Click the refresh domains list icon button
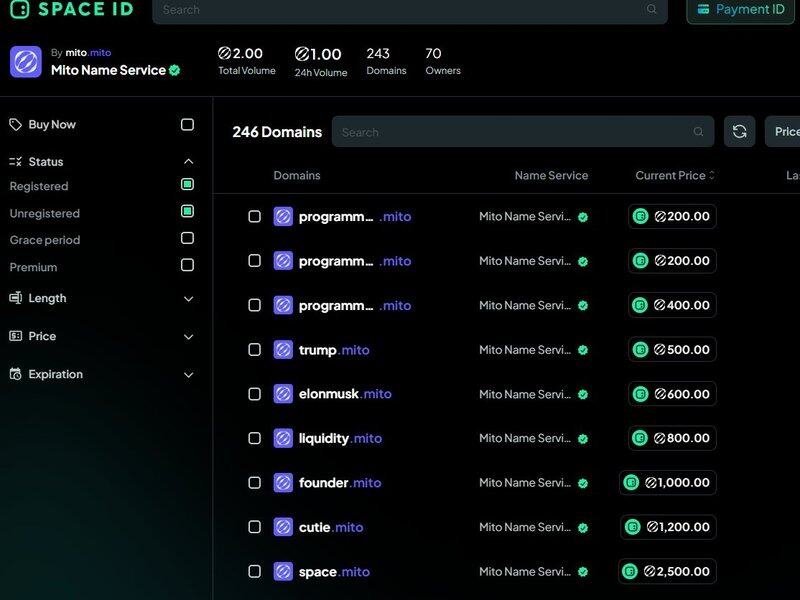 point(739,132)
